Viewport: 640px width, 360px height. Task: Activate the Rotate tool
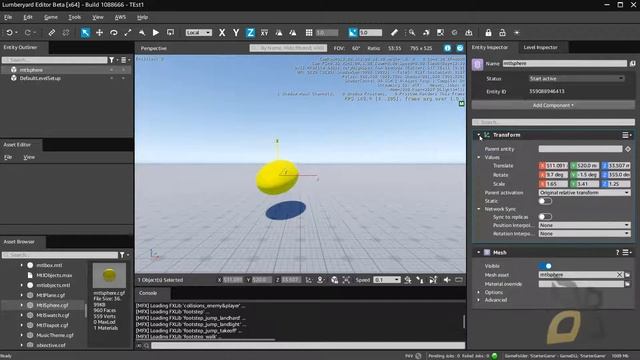[x=113, y=33]
